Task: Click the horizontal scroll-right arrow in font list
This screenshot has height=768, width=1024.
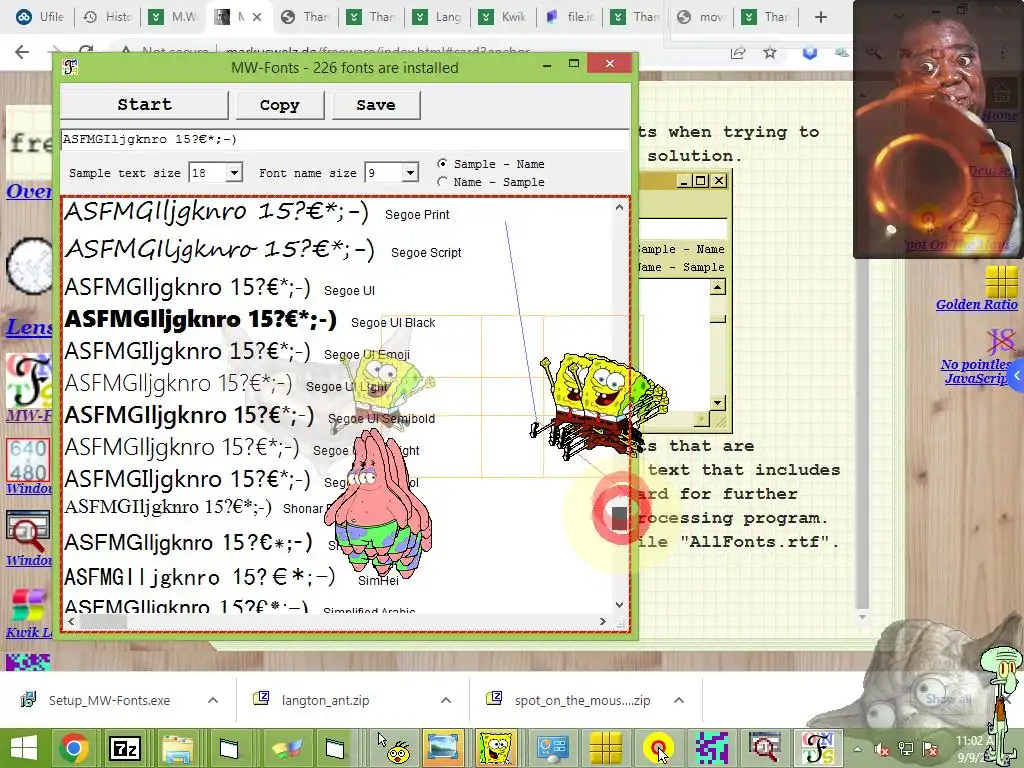Action: (602, 622)
